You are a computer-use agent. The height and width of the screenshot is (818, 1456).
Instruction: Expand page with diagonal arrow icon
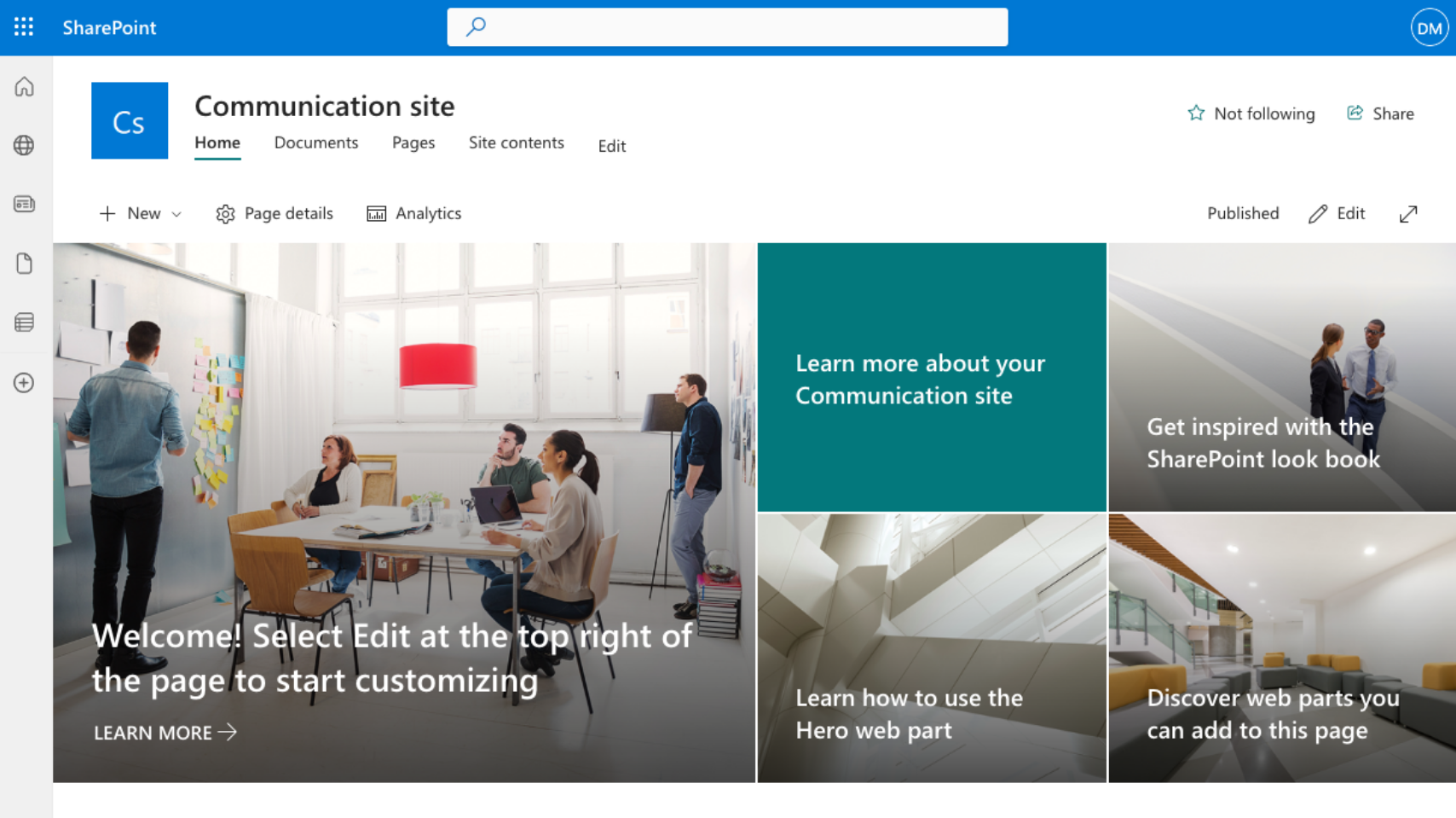tap(1408, 214)
